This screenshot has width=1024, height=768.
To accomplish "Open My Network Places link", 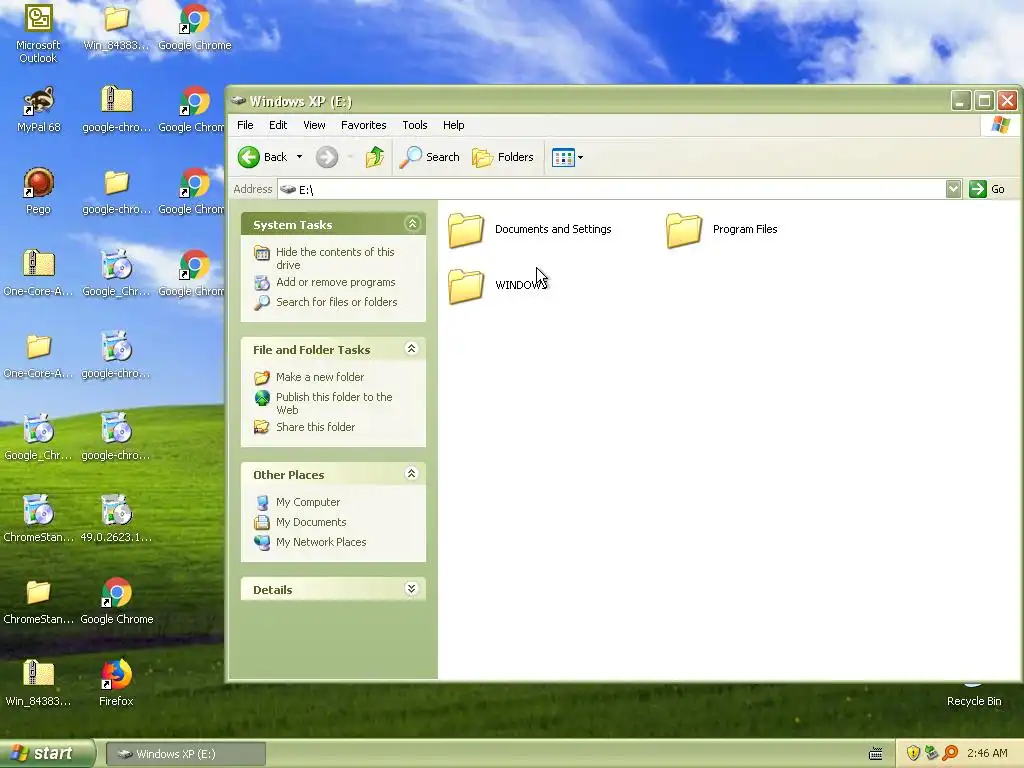I will tap(321, 542).
